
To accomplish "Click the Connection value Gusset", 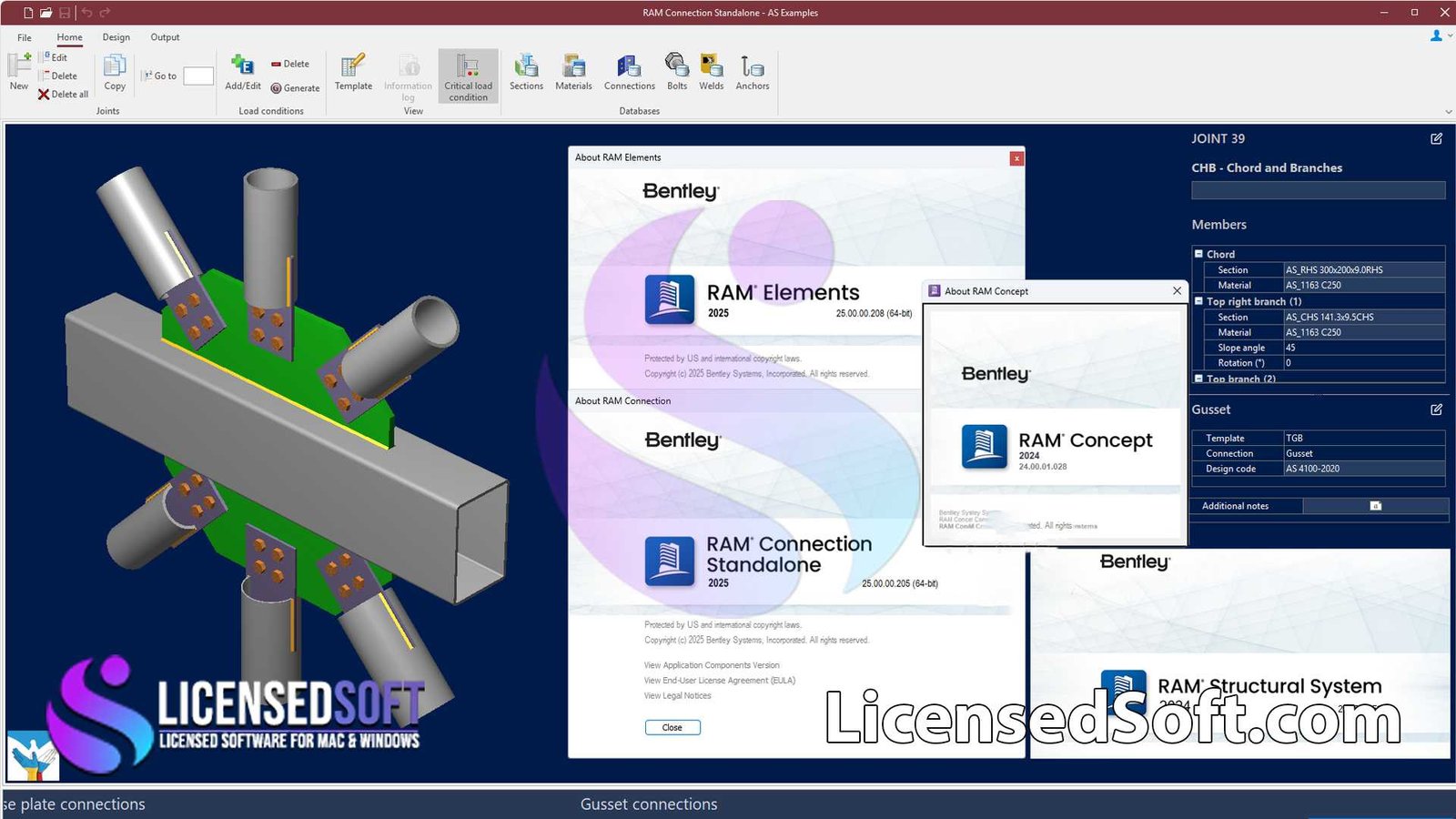I will (1363, 453).
